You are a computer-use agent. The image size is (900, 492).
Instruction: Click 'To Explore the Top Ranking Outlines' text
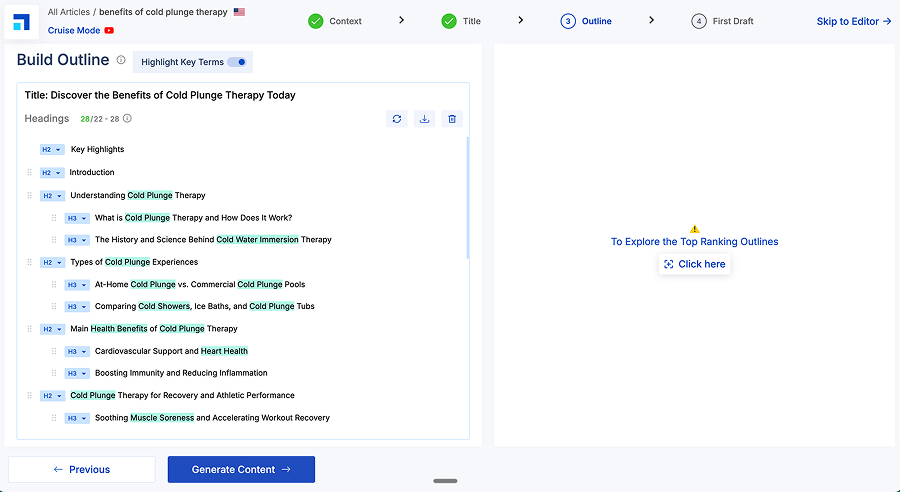[695, 242]
